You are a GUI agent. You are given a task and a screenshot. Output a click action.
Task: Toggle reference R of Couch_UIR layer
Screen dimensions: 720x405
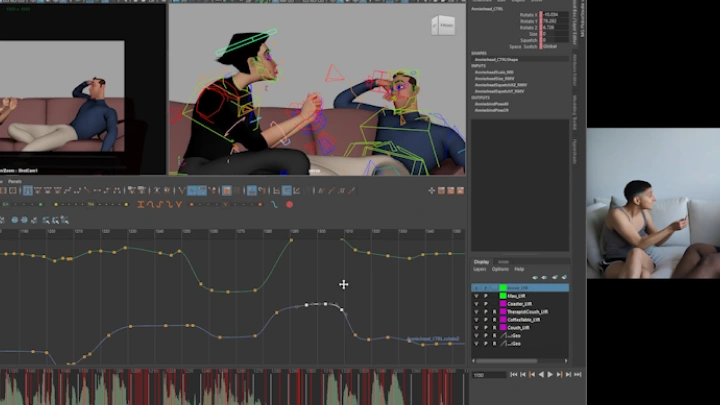click(x=495, y=328)
